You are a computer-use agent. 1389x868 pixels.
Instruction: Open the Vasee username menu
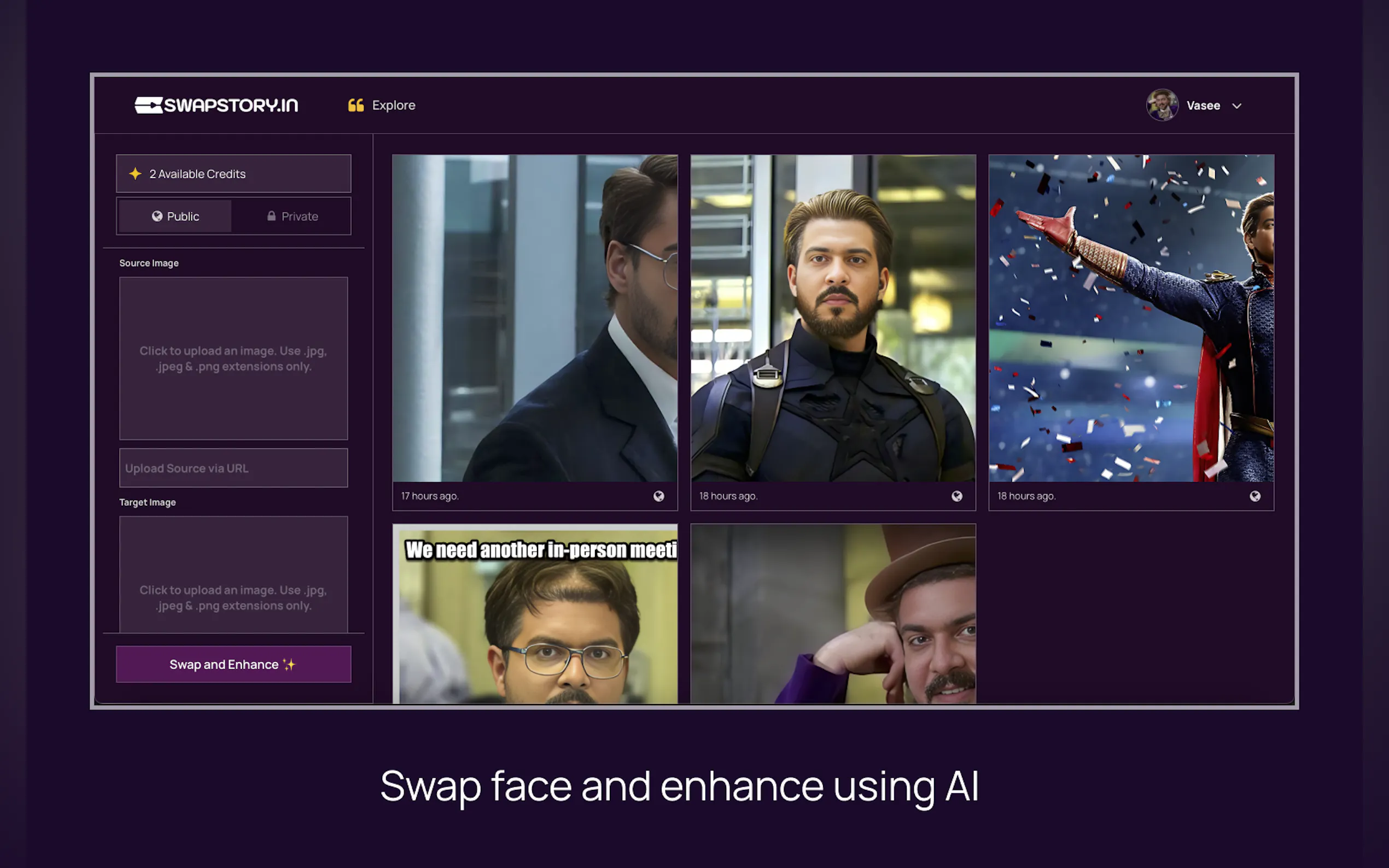click(x=1203, y=105)
